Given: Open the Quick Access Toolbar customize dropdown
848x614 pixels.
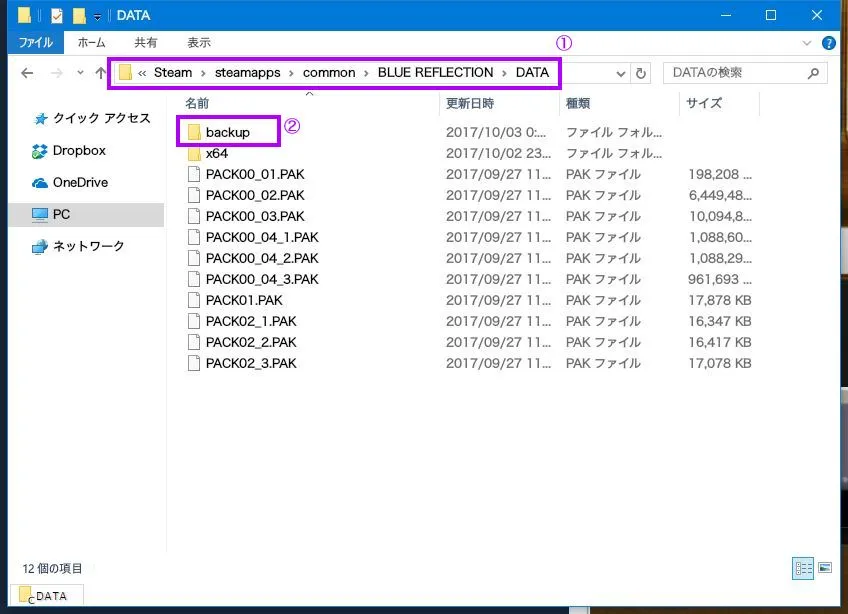Looking at the screenshot, I should [x=97, y=17].
